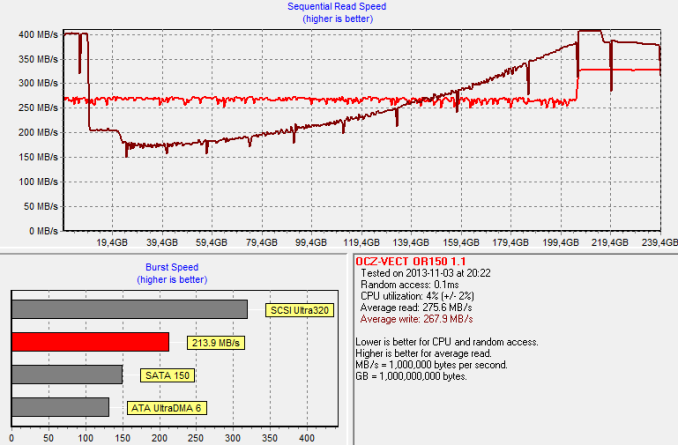
Task: Click the 150 MB/s axis label
Action: [x=38, y=157]
